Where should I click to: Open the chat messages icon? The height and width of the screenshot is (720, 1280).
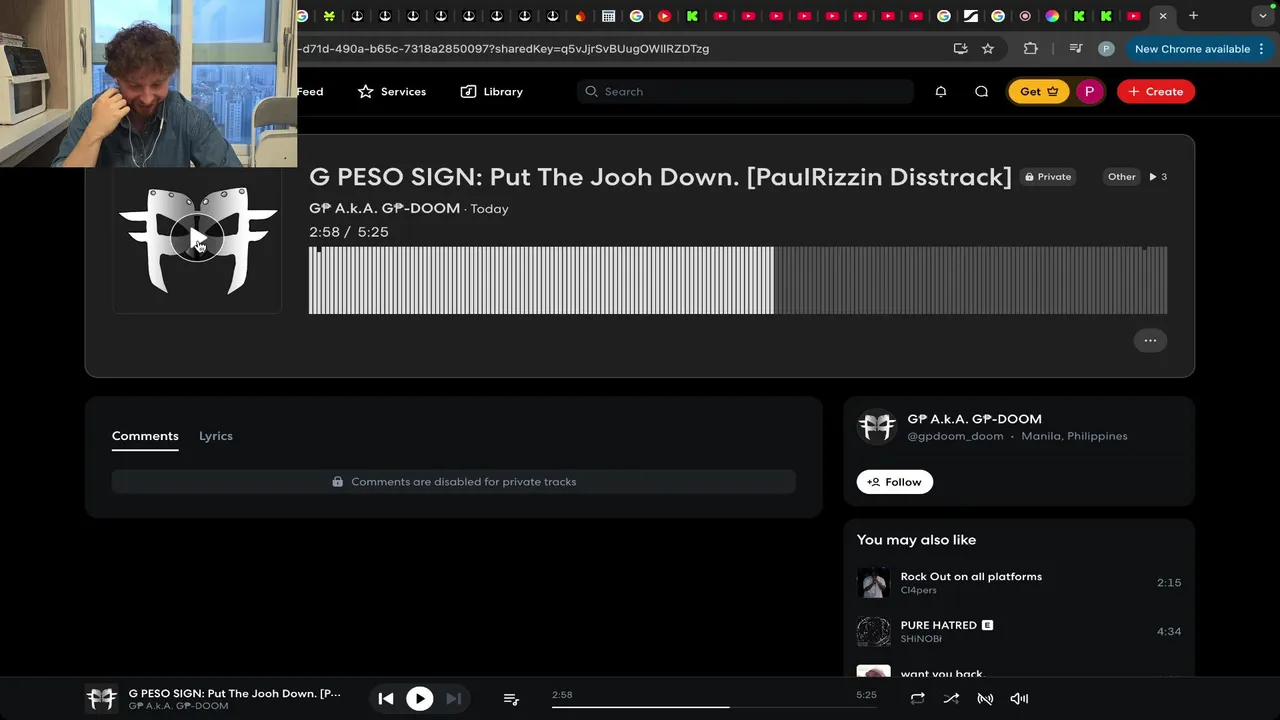click(x=981, y=91)
